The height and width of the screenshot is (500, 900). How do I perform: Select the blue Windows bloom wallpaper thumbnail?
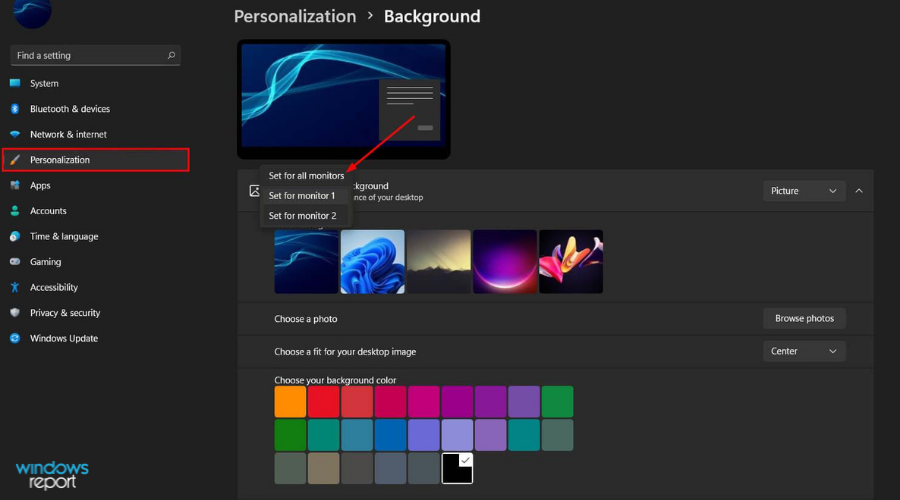click(x=372, y=262)
